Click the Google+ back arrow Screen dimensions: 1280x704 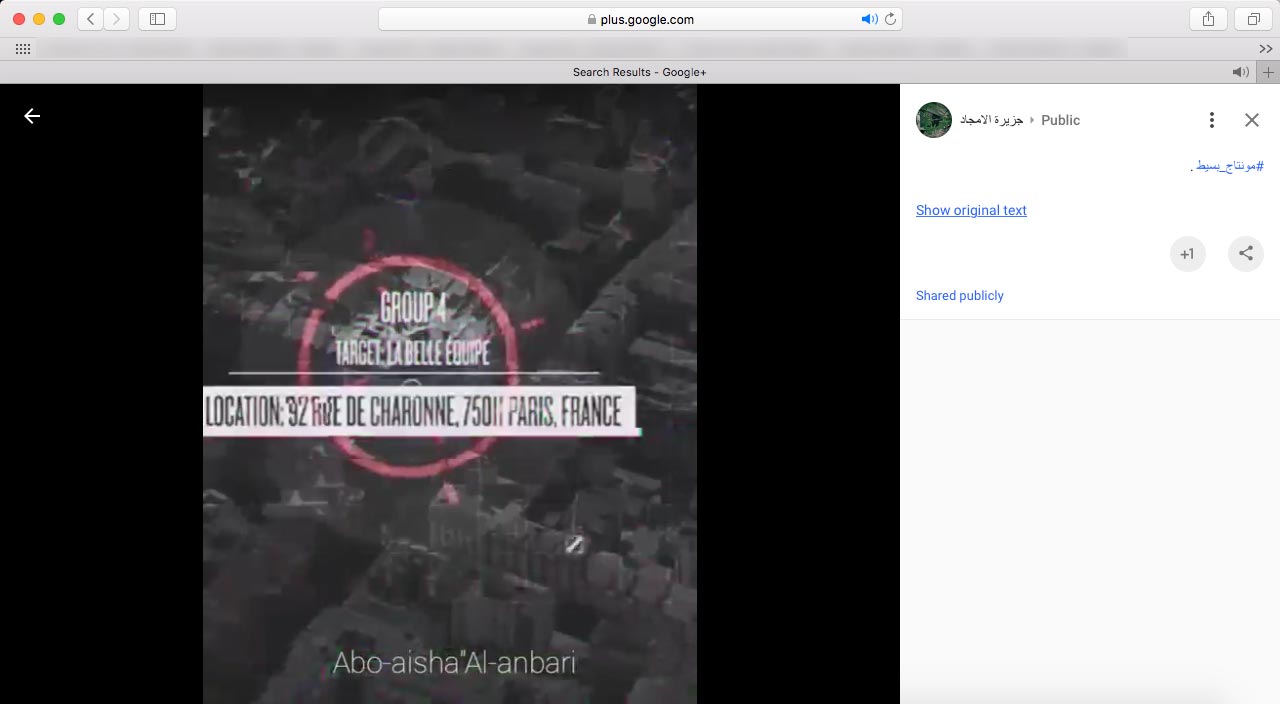32,116
